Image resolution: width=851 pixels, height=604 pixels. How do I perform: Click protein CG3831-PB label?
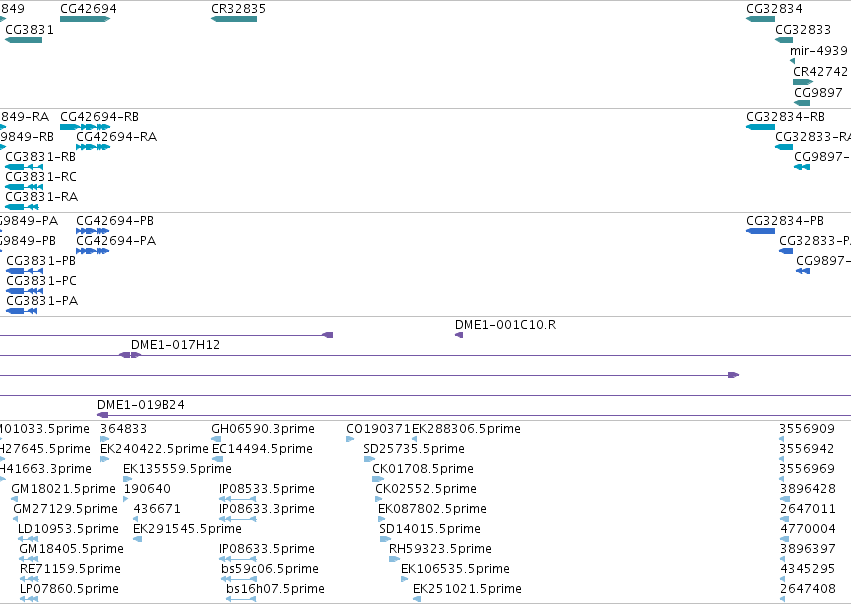click(x=41, y=261)
